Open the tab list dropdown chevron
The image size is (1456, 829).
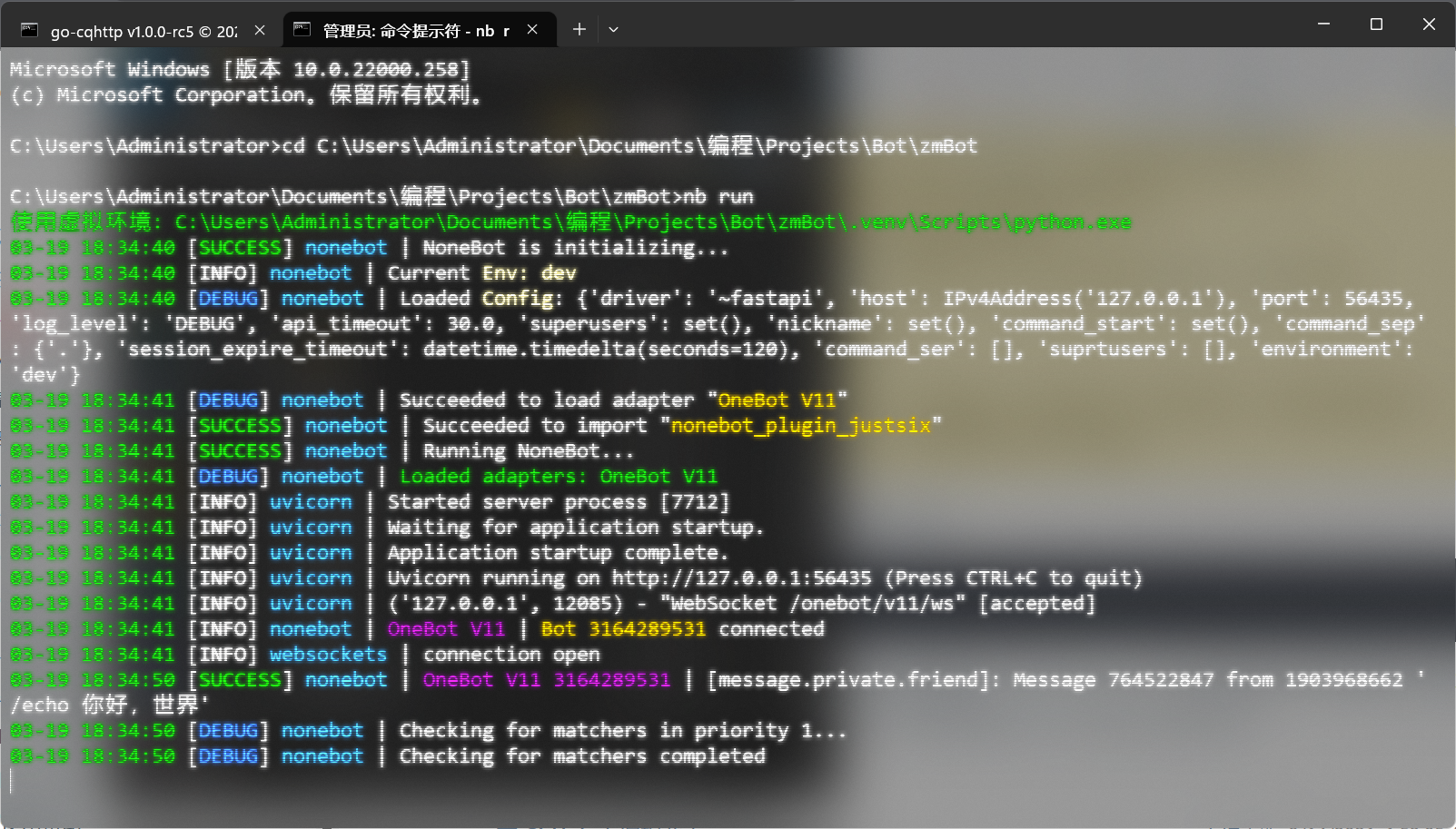[613, 29]
